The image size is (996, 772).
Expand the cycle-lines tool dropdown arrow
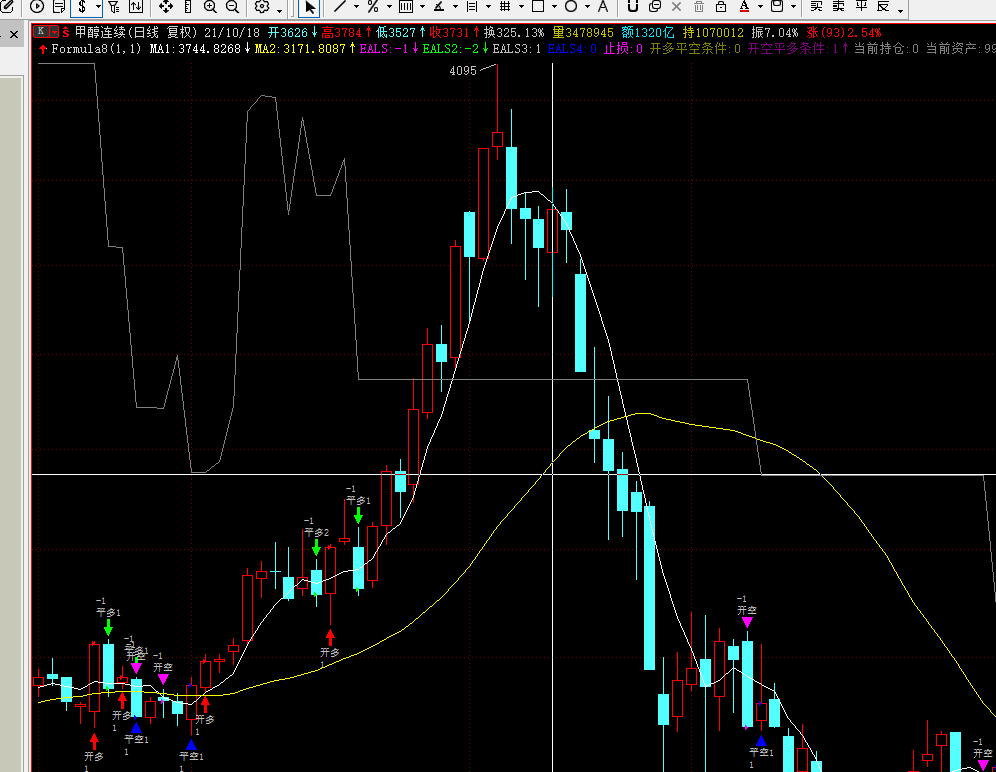422,7
